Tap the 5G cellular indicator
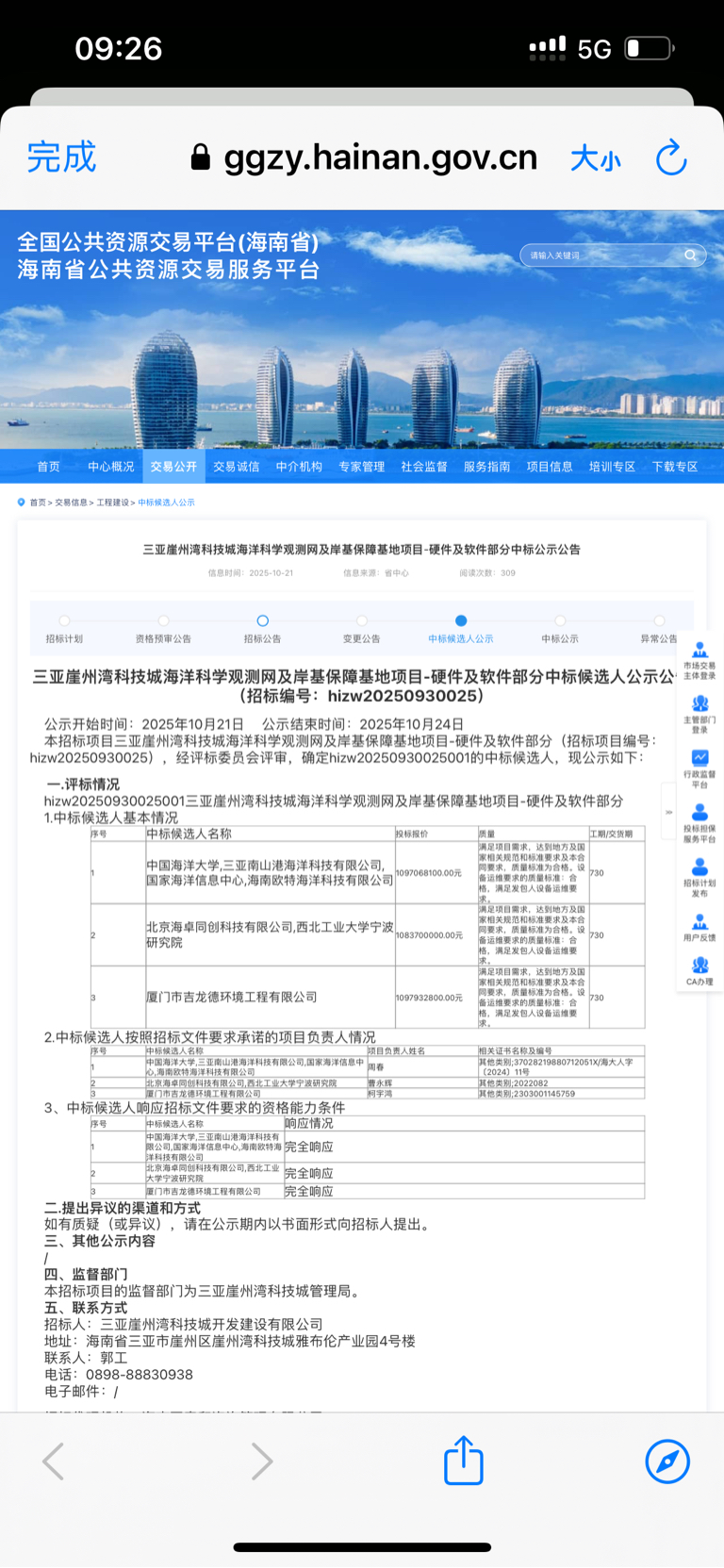This screenshot has height=1568, width=724. click(595, 49)
